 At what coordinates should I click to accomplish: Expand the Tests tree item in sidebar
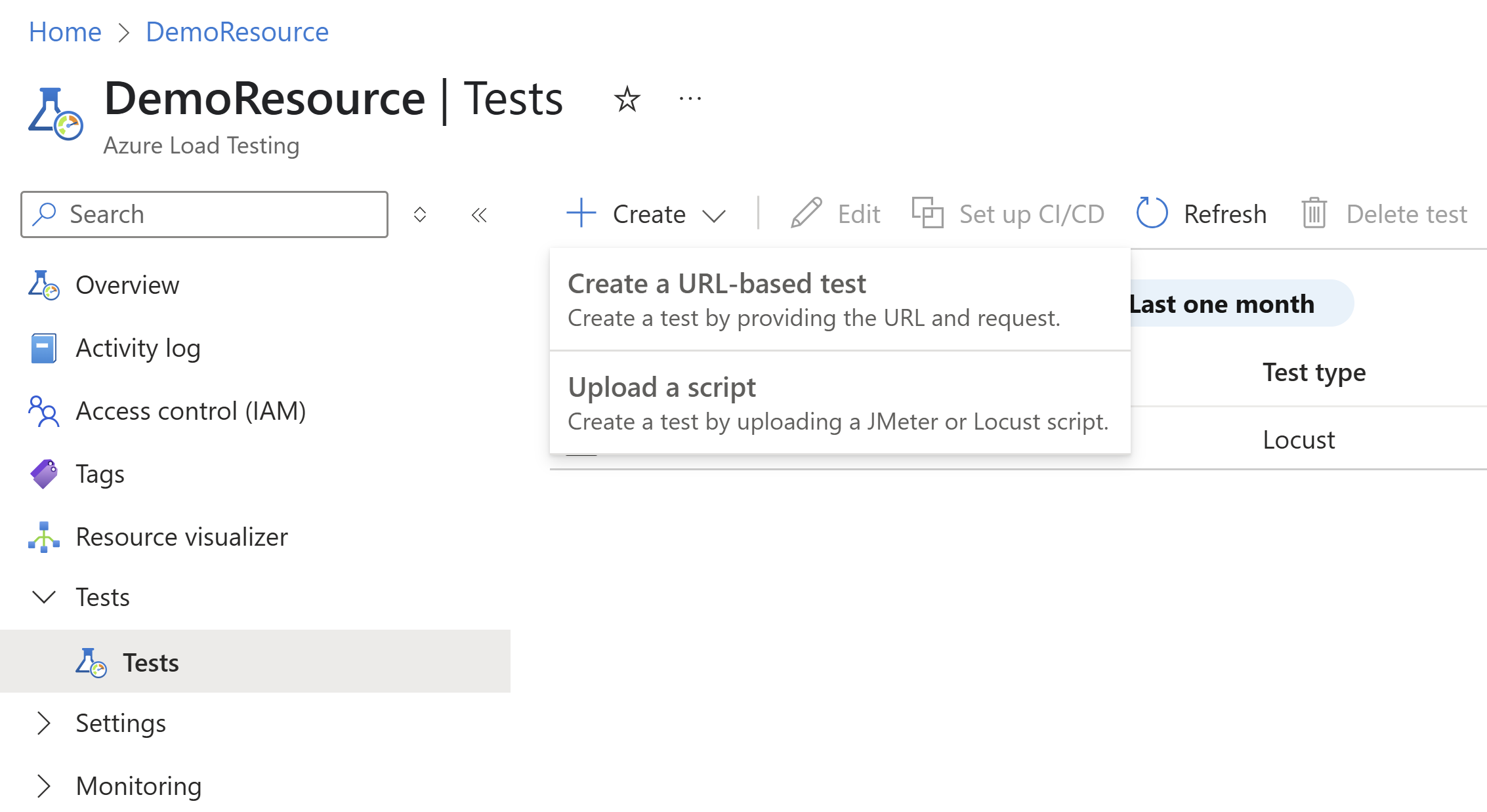(43, 597)
